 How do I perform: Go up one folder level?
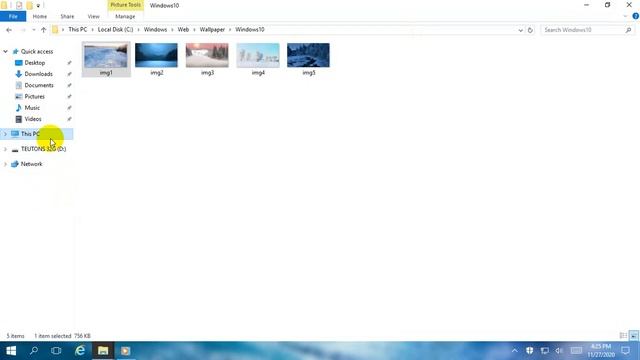pos(43,30)
